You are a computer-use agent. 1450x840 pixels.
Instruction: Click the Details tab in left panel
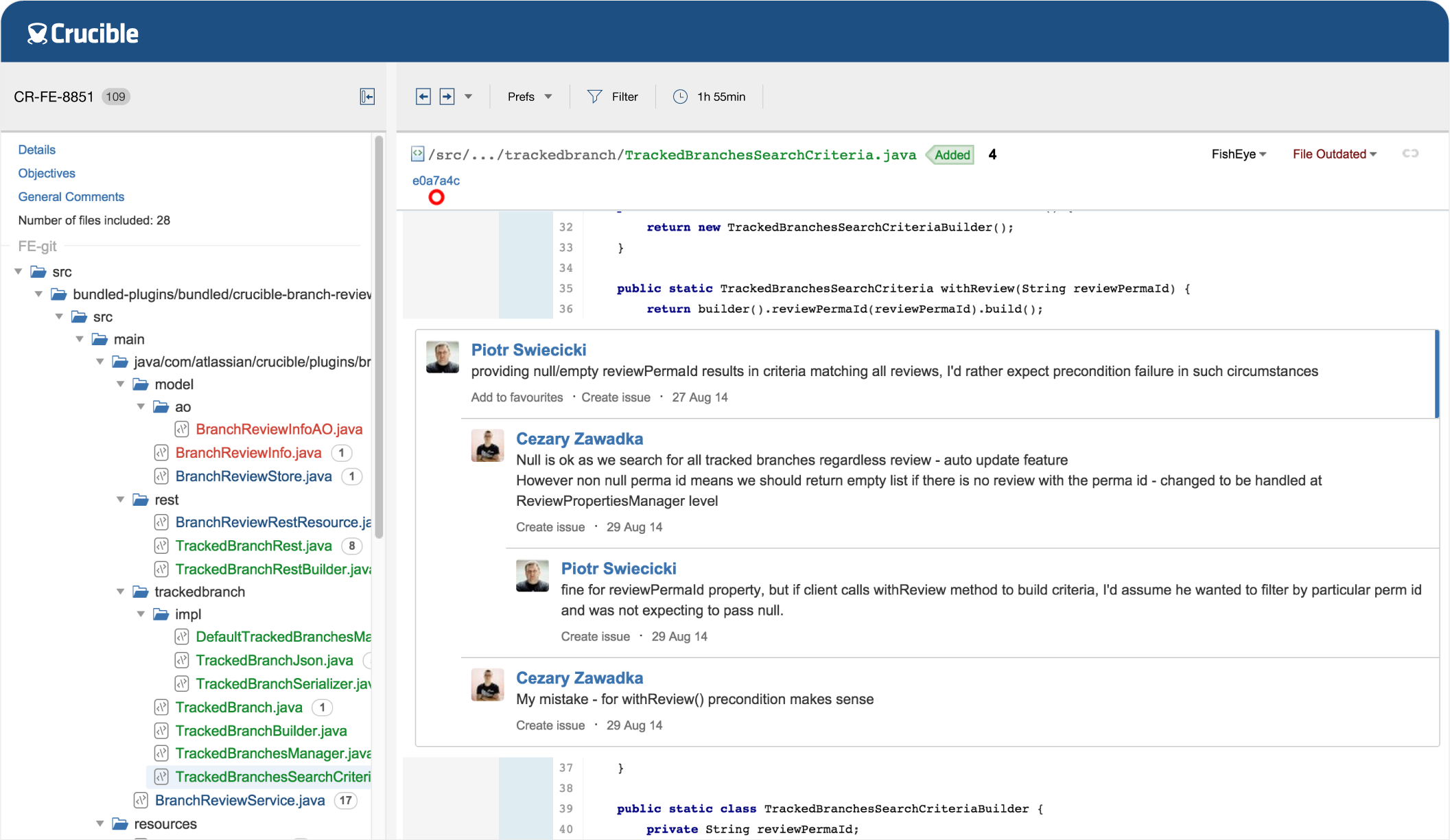point(35,149)
